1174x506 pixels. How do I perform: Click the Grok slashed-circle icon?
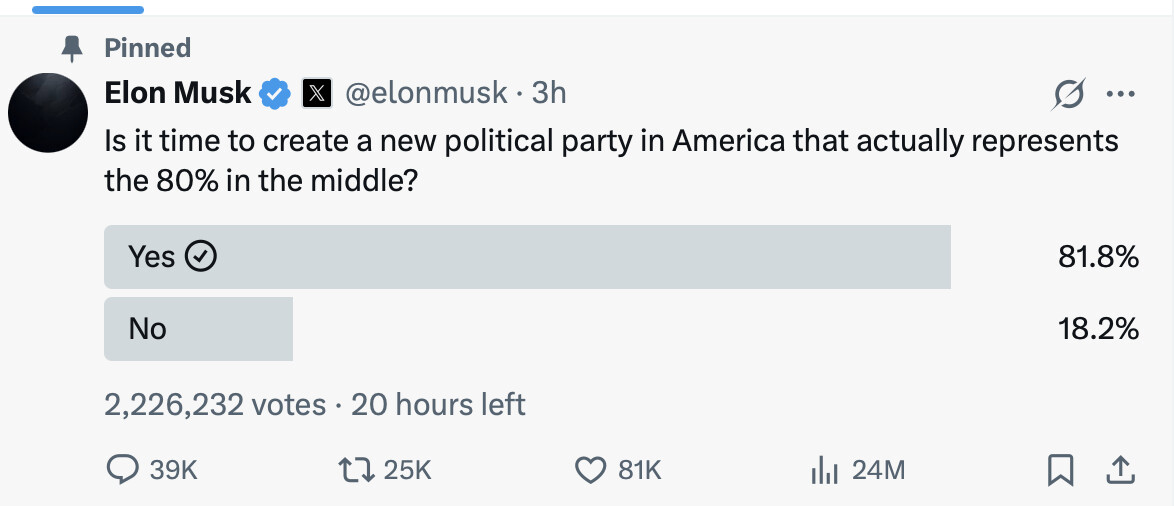point(1069,95)
